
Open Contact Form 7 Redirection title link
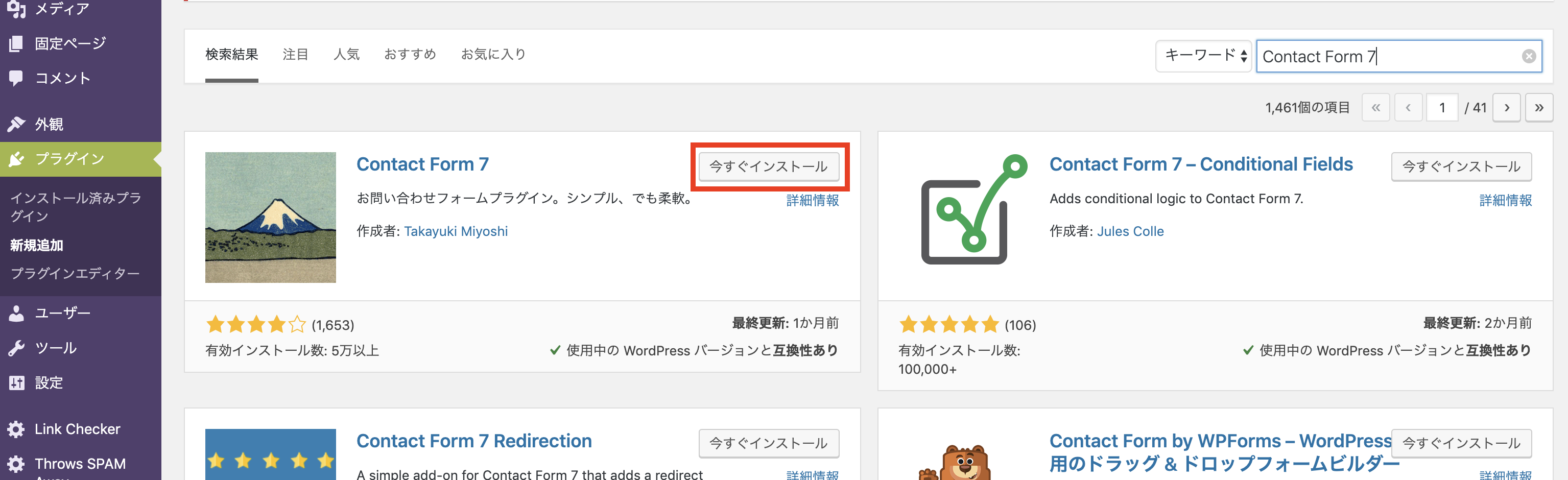coord(474,441)
